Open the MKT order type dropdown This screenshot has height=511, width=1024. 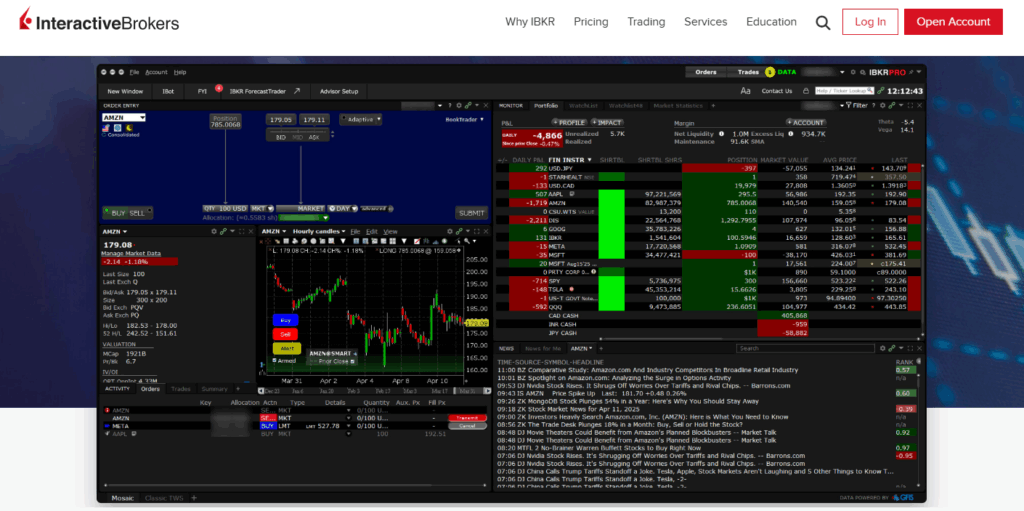tap(263, 208)
